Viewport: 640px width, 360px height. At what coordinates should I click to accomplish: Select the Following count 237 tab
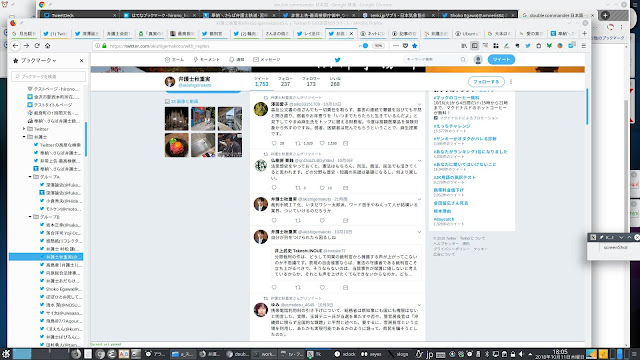tap(285, 82)
